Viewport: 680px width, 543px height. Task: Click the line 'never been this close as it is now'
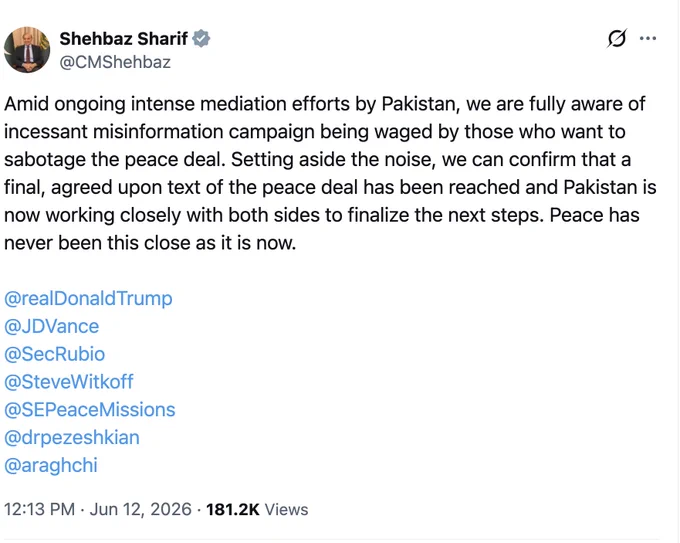pyautogui.click(x=150, y=243)
